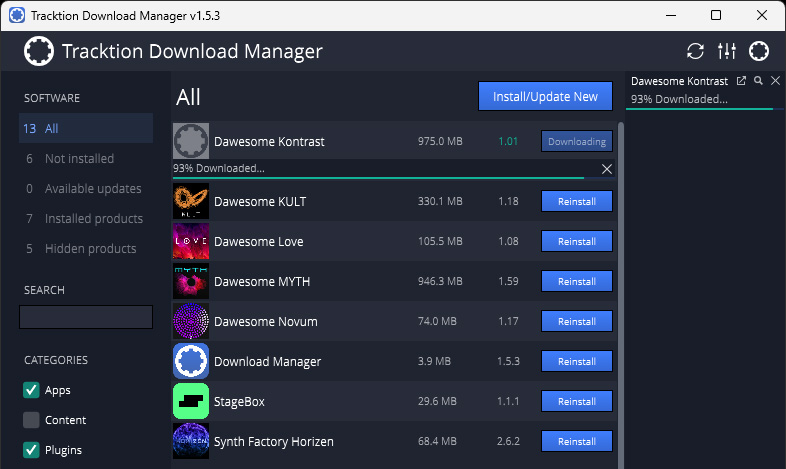Click the Tracktion account icon at top right

click(759, 51)
